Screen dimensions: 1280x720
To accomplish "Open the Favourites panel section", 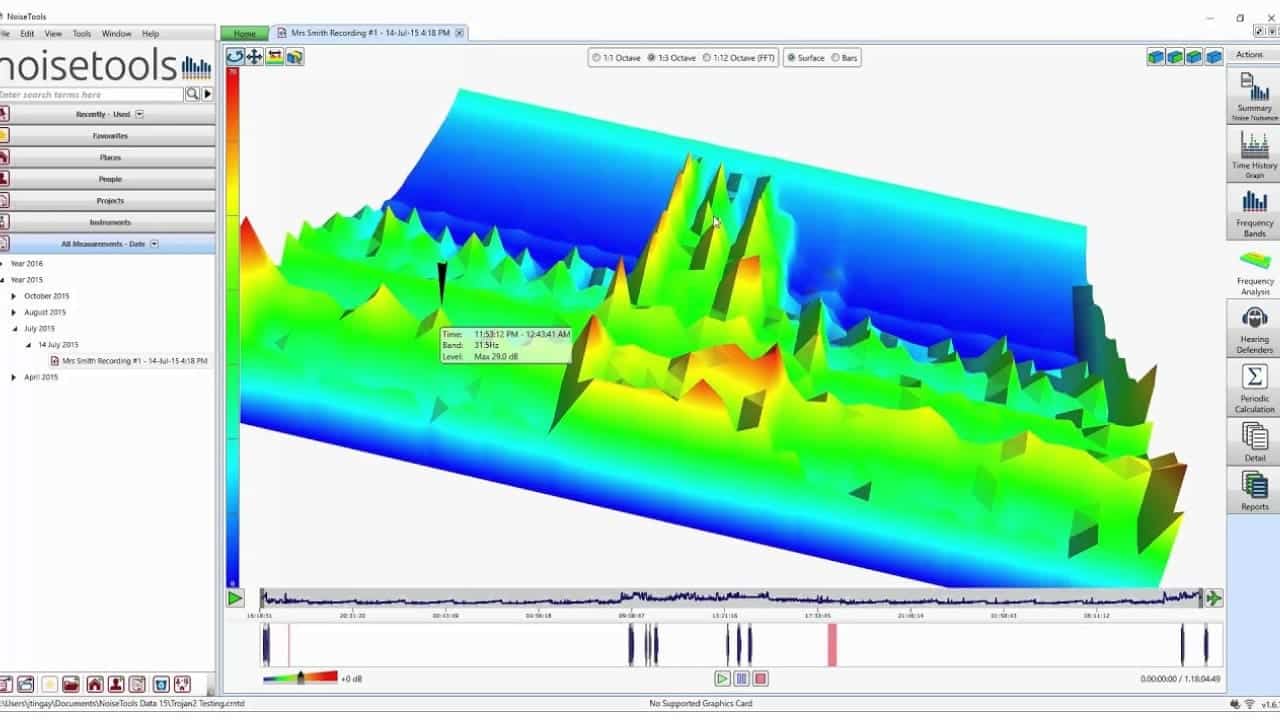I will pyautogui.click(x=108, y=135).
